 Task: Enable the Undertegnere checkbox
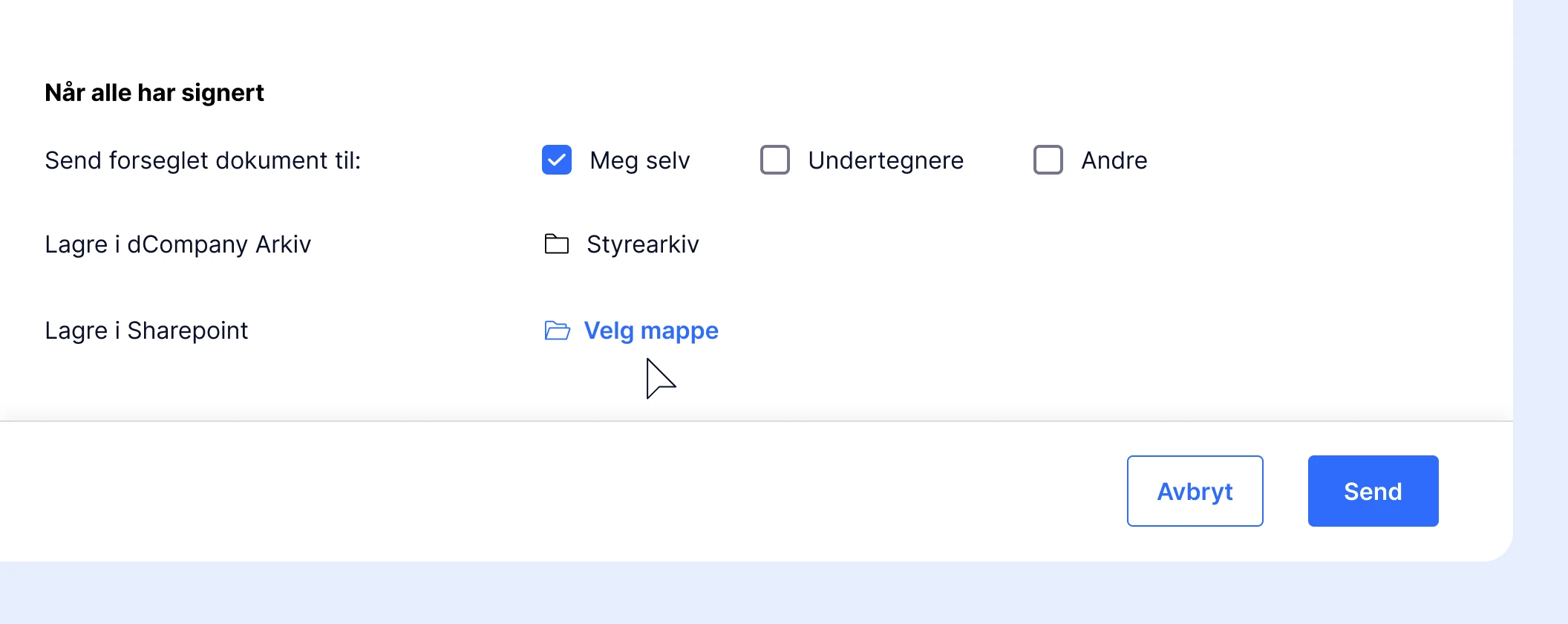coord(775,160)
